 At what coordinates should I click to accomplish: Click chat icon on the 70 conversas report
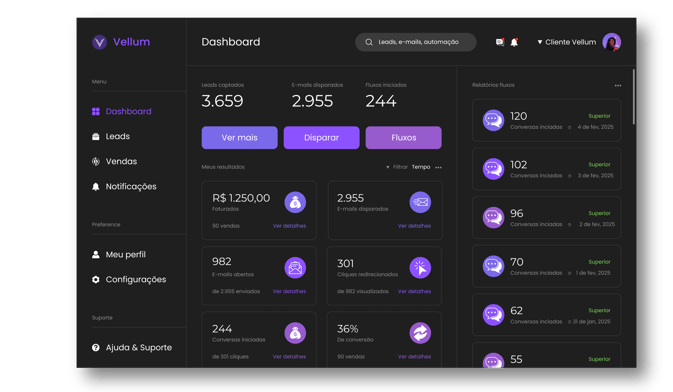(x=493, y=266)
